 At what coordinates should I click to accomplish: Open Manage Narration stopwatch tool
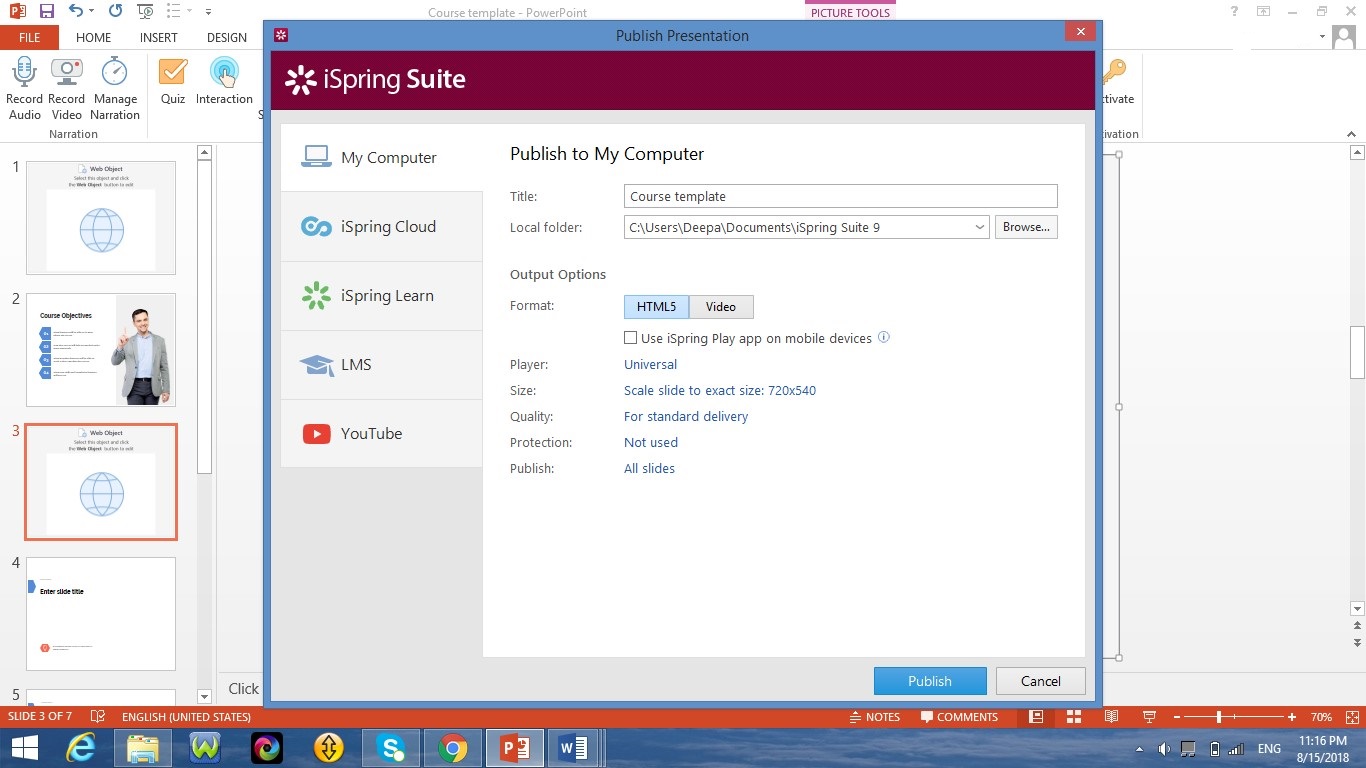115,72
